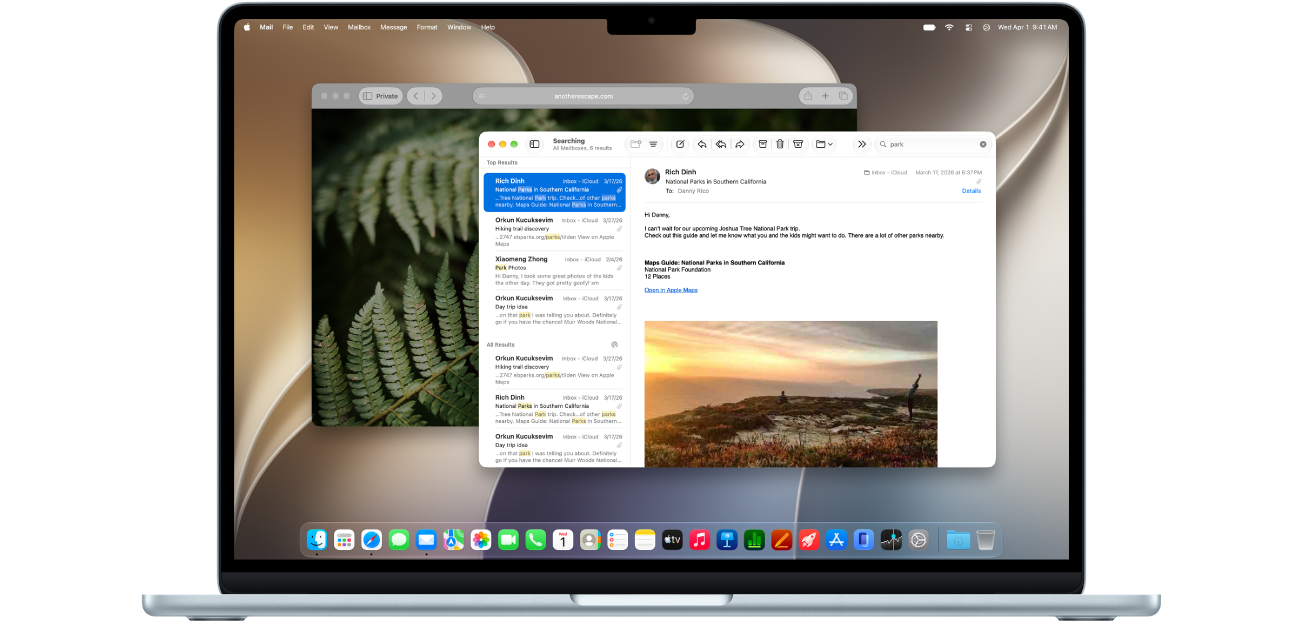
Task: Open Numbers from the Dock
Action: point(754,539)
